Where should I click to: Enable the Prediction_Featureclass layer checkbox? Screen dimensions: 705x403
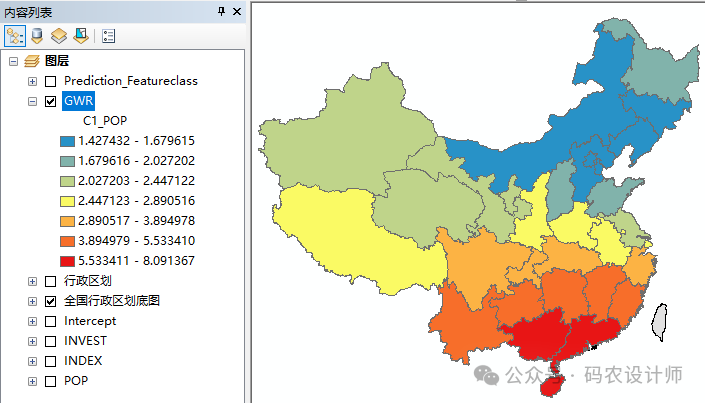50,81
